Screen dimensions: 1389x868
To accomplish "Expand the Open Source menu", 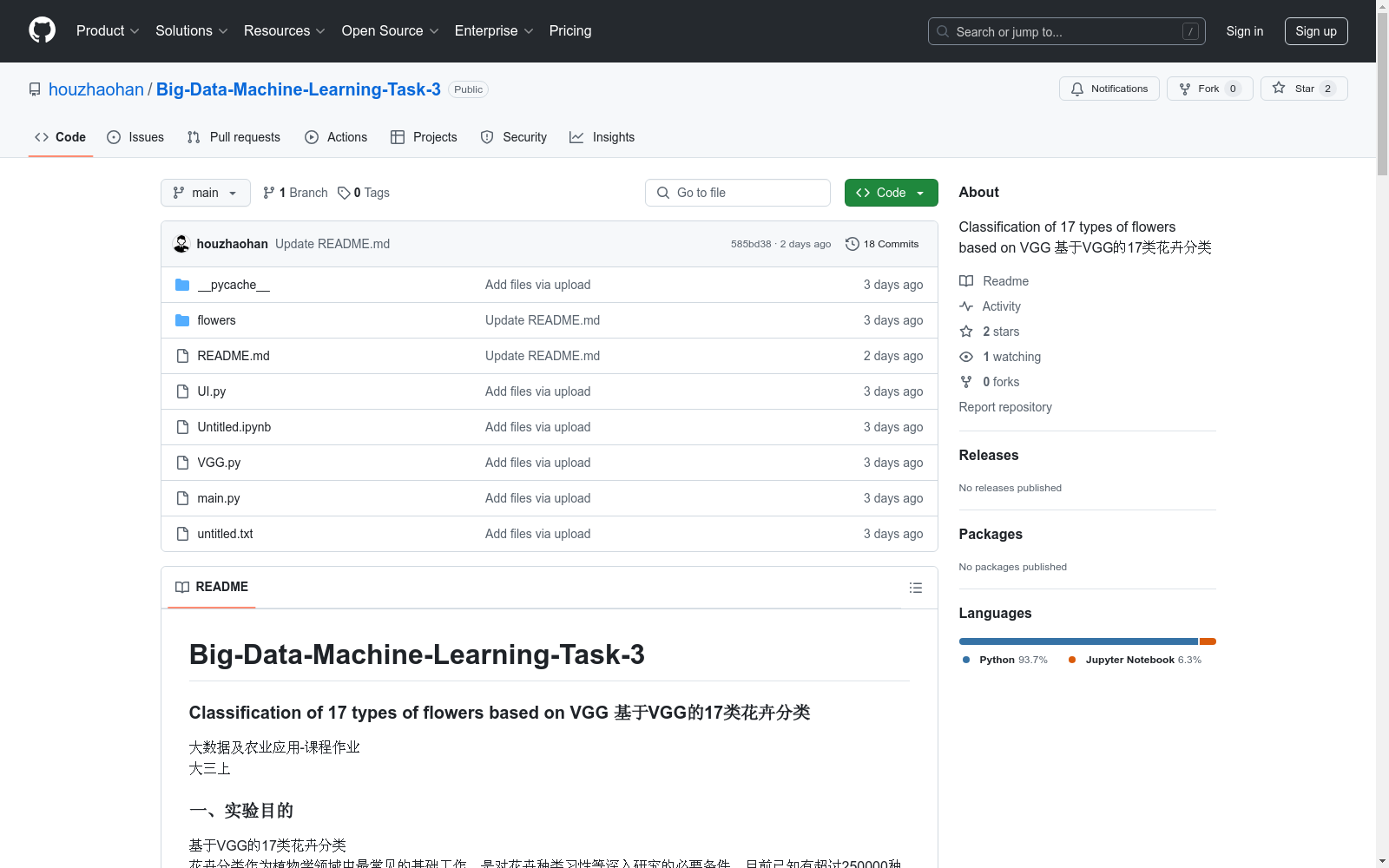I will 390,30.
